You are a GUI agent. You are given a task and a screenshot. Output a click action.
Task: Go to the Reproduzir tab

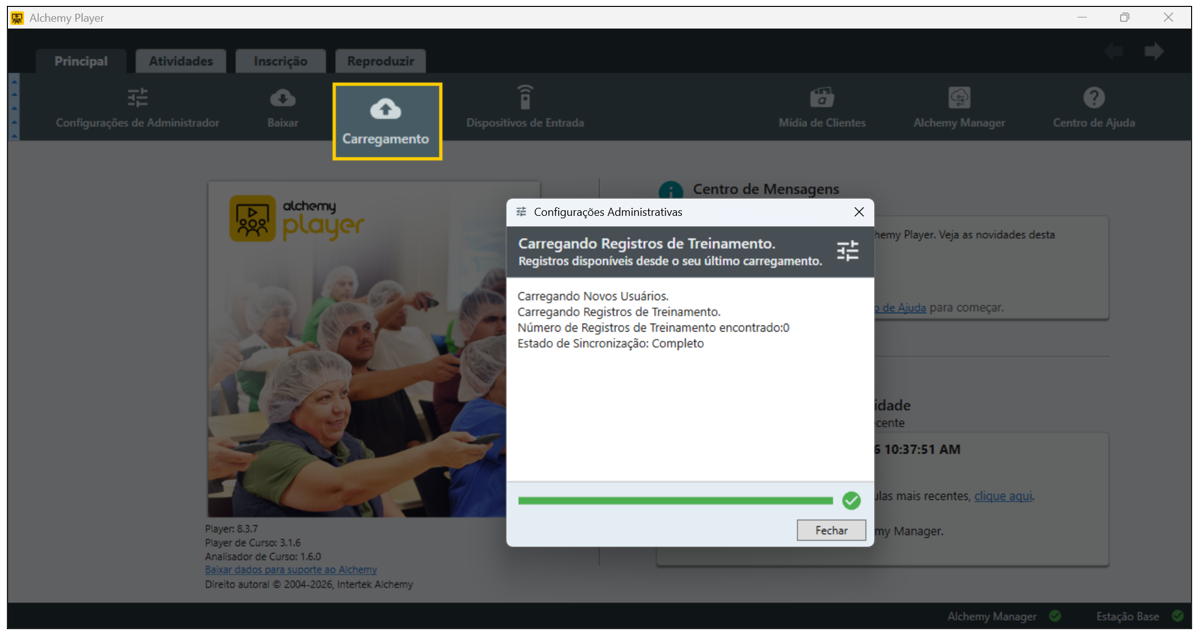(x=381, y=61)
